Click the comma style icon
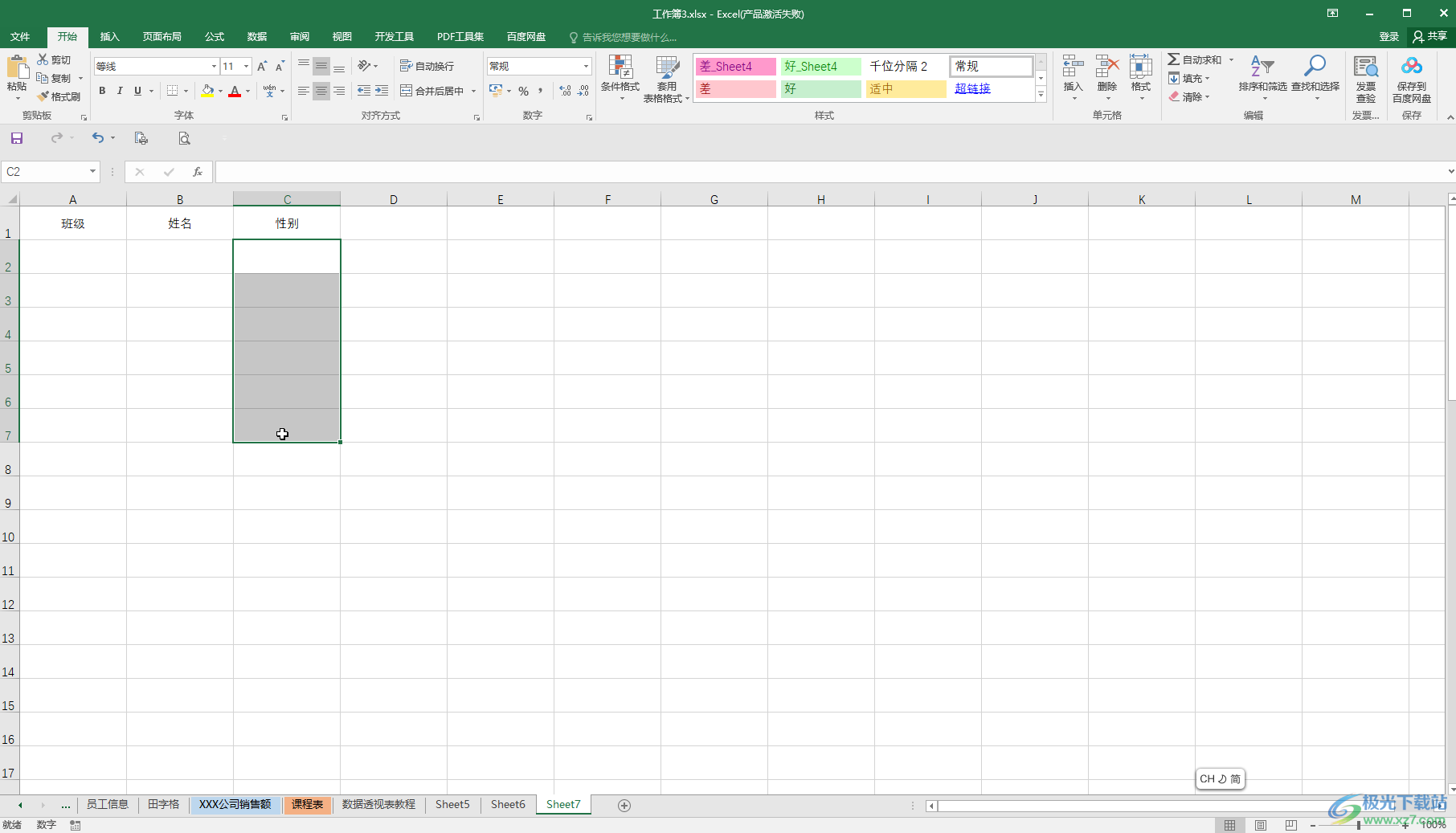Viewport: 1456px width, 833px height. (541, 91)
